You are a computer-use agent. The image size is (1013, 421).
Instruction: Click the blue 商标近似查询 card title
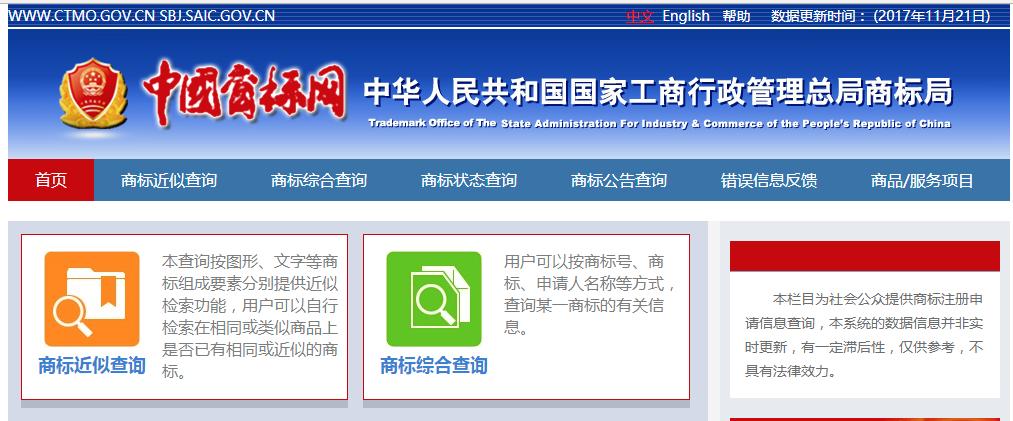pos(92,365)
